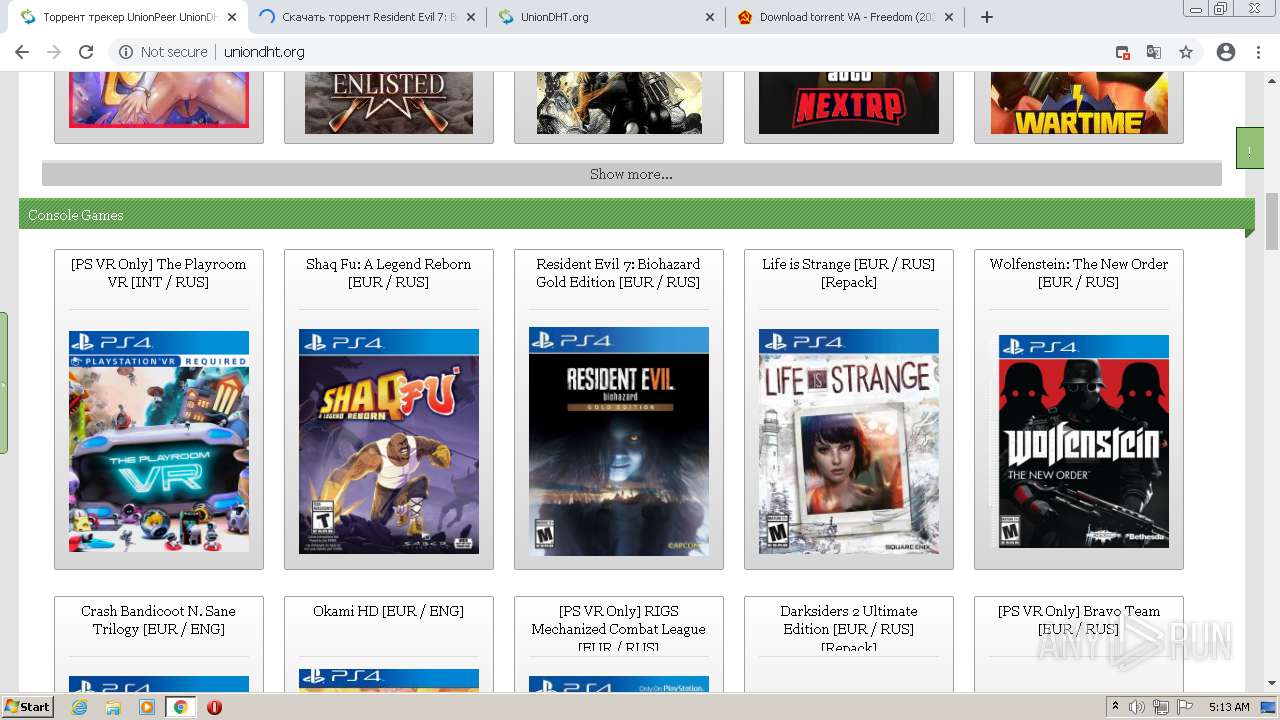Click the browser forward arrow

pyautogui.click(x=54, y=52)
